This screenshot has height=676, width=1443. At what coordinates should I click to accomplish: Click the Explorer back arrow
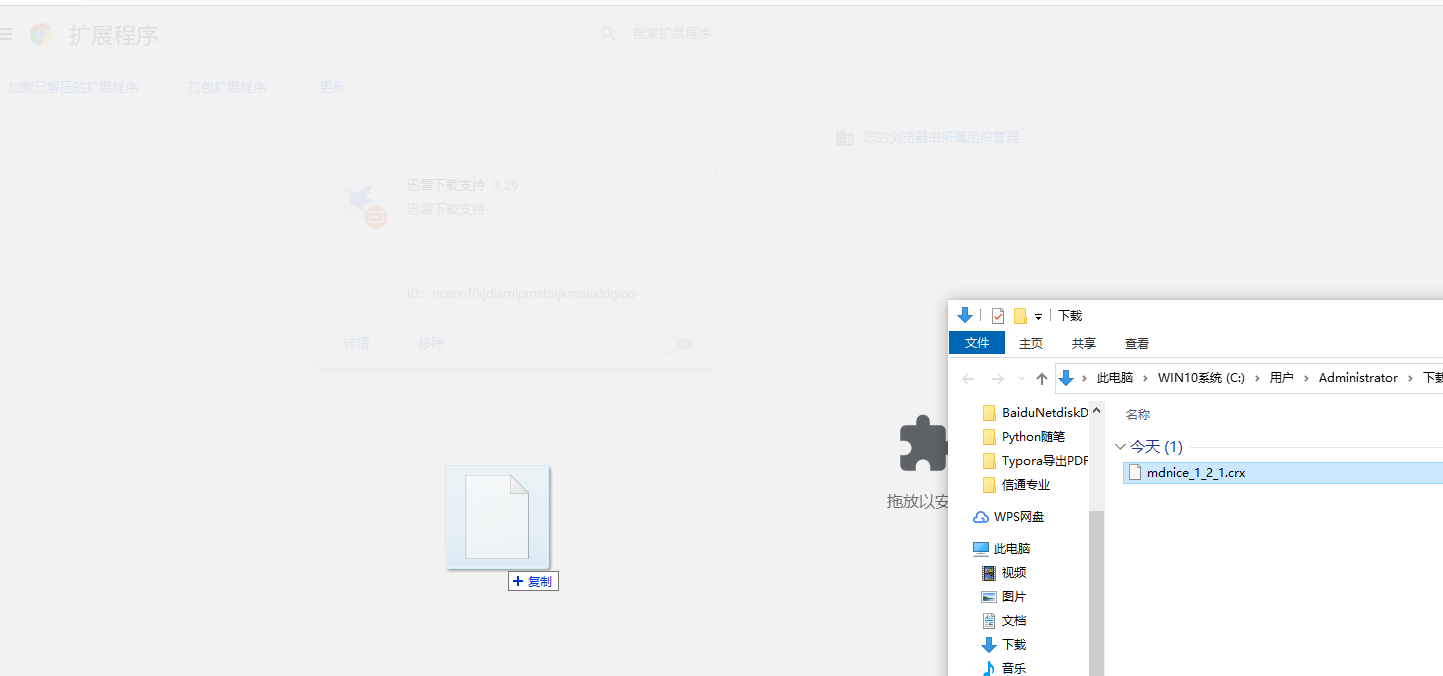coord(968,378)
